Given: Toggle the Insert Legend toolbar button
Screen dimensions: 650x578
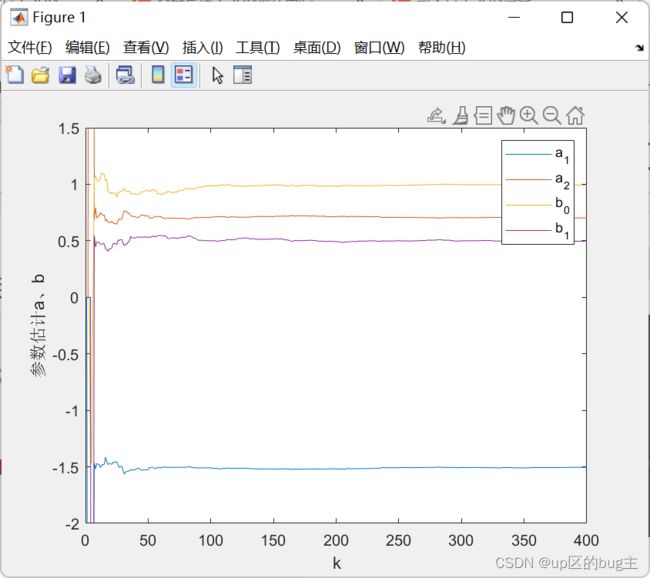Looking at the screenshot, I should click(x=184, y=75).
